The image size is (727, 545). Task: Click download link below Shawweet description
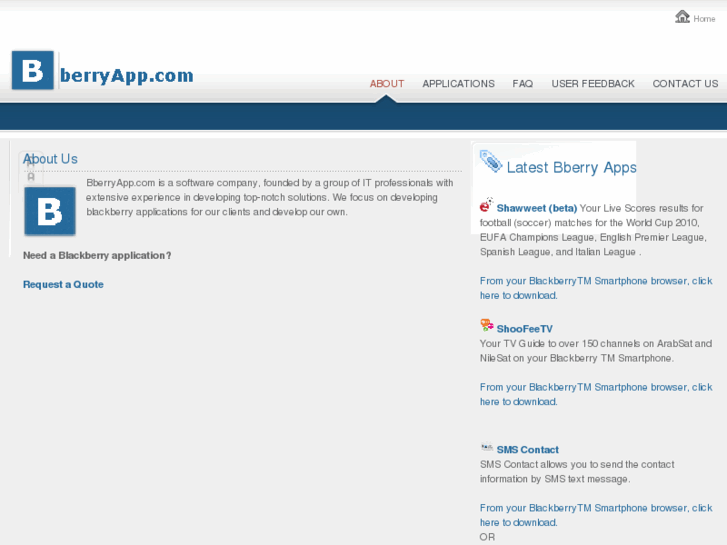click(596, 288)
